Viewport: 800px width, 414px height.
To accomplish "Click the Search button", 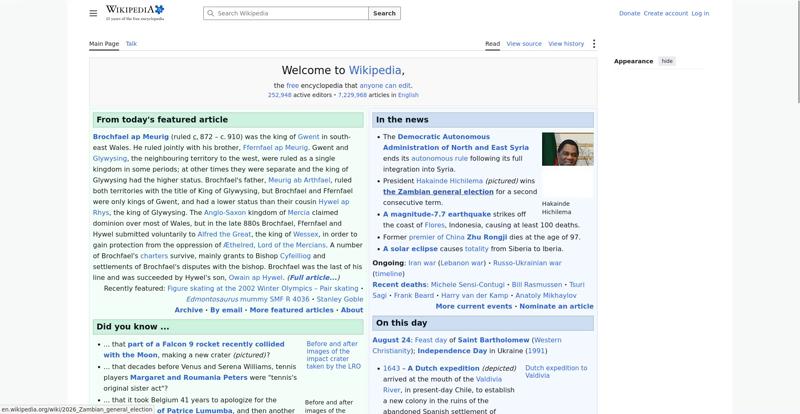I will (x=384, y=13).
